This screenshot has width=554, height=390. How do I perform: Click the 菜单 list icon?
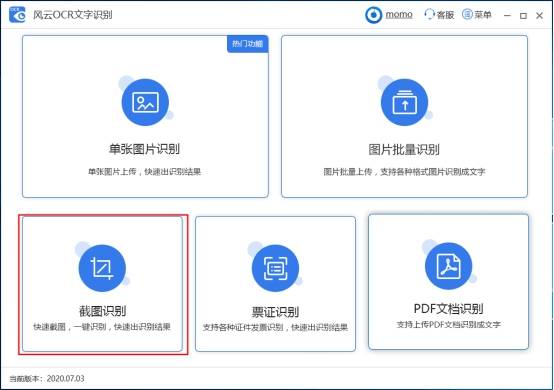tap(467, 14)
